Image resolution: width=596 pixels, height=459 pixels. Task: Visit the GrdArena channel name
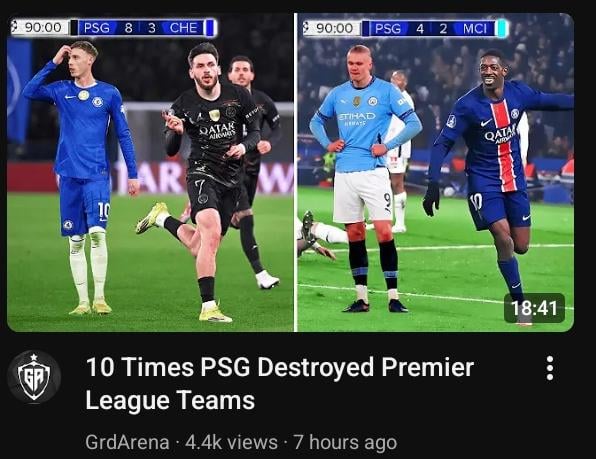click(x=127, y=442)
